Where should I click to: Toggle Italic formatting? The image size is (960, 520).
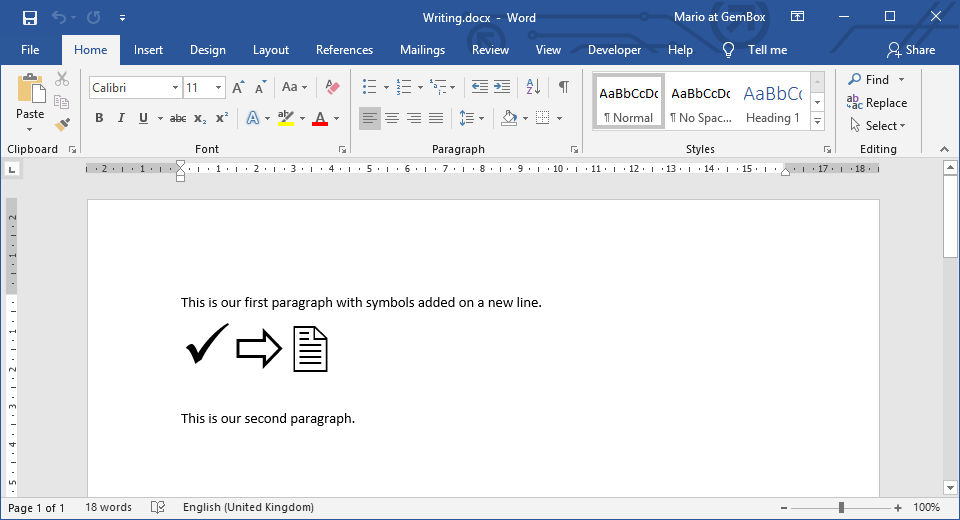click(121, 118)
